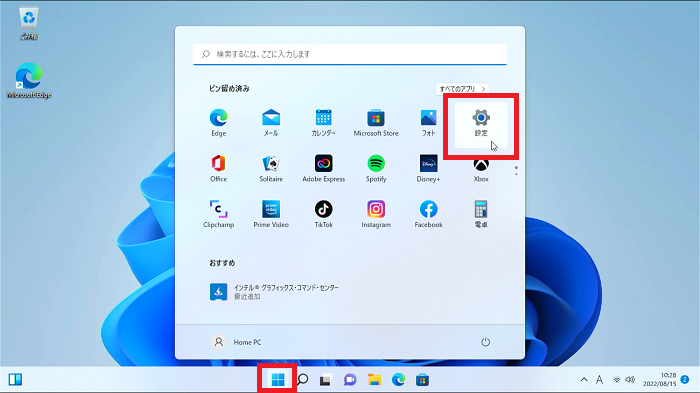Open the TikTok pinned app
Screen dimensions: 700x393
pos(323,214)
